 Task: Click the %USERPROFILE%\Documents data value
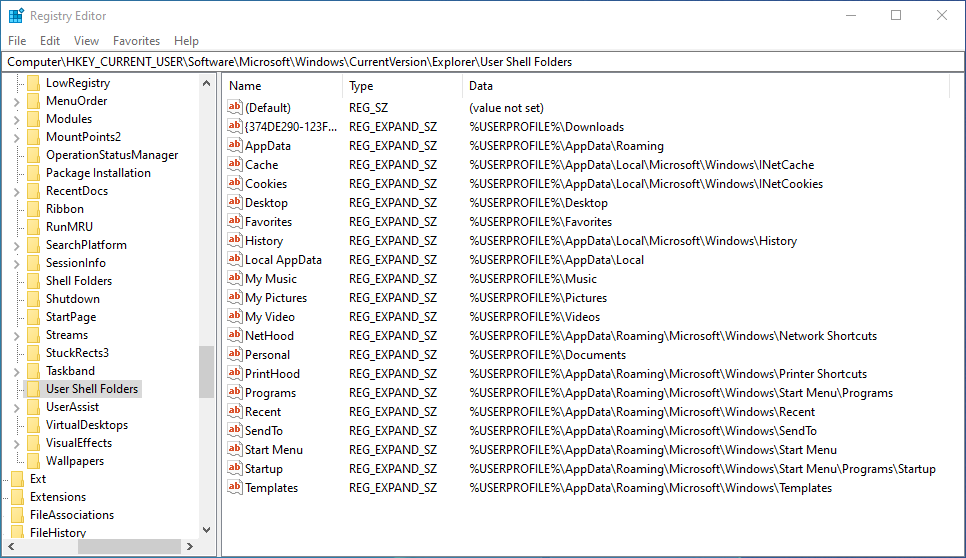pyautogui.click(x=547, y=355)
